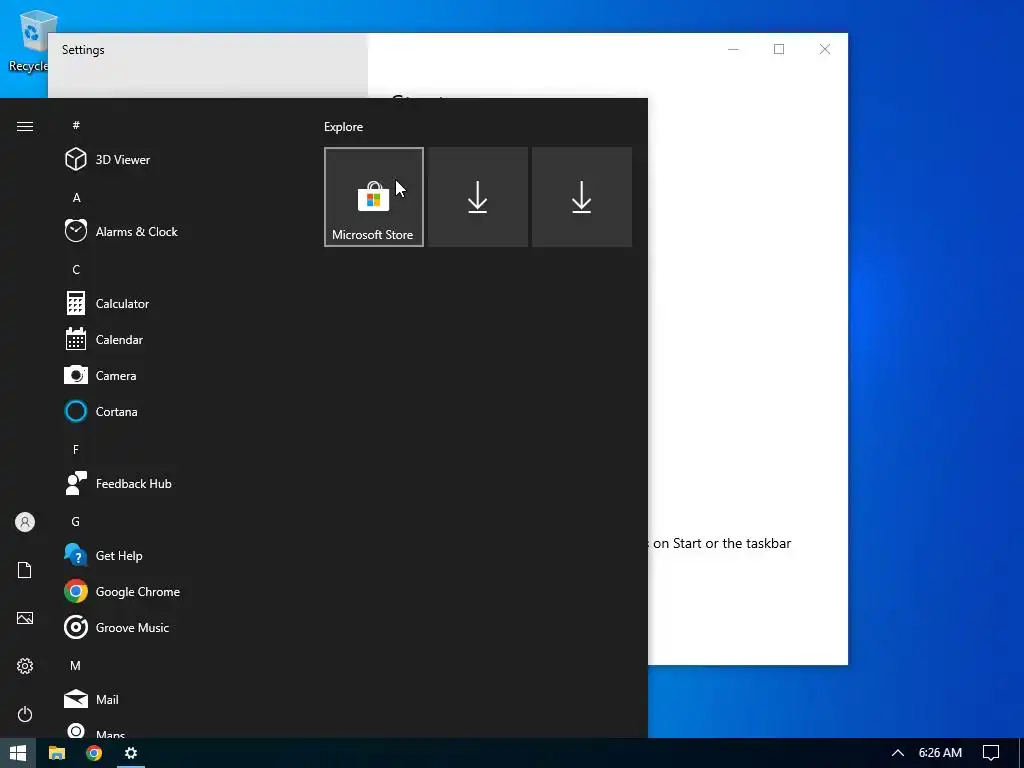1024x768 pixels.
Task: Maximize the Settings window
Action: [x=779, y=49]
